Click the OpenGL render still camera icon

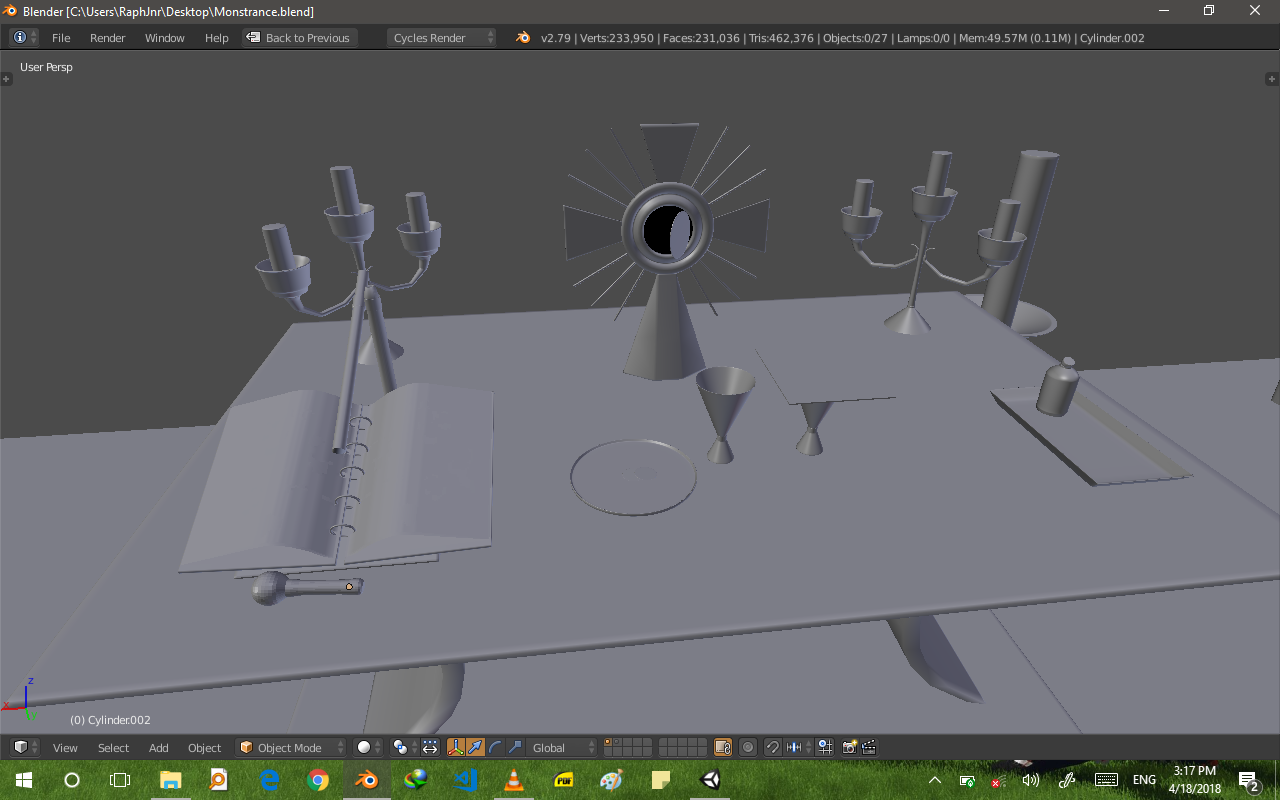(x=847, y=747)
